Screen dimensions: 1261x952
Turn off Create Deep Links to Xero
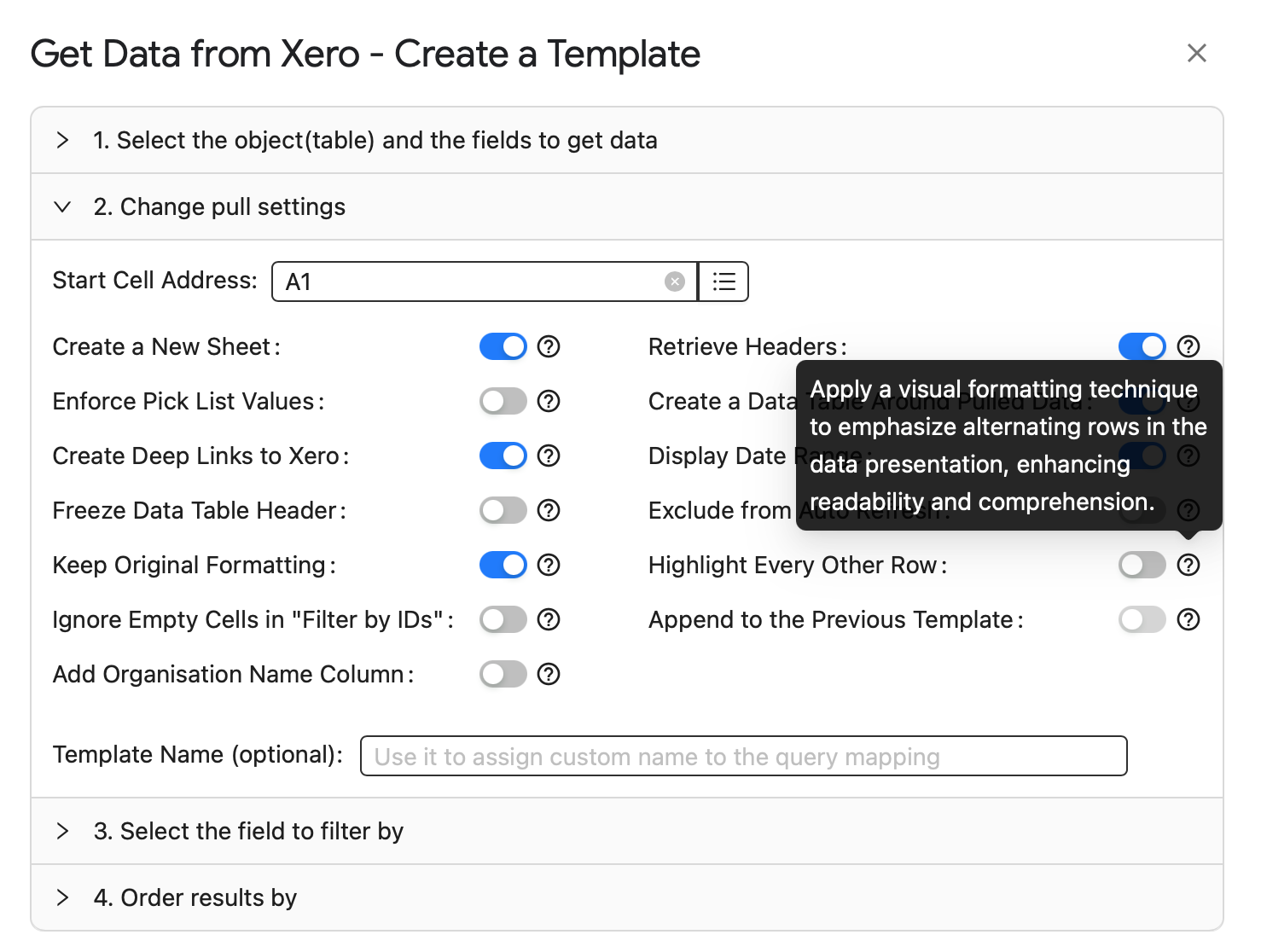(503, 456)
